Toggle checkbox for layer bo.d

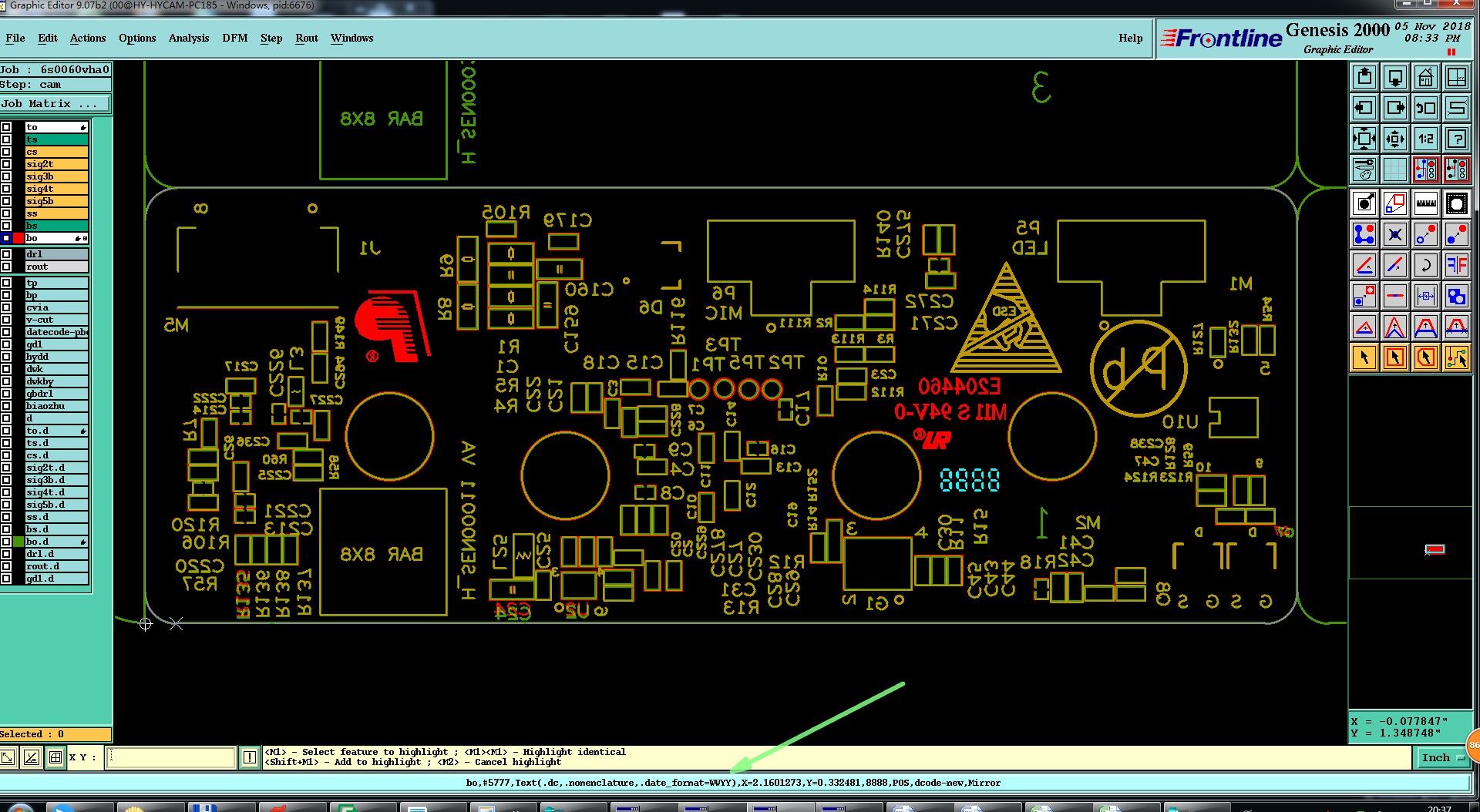point(6,542)
